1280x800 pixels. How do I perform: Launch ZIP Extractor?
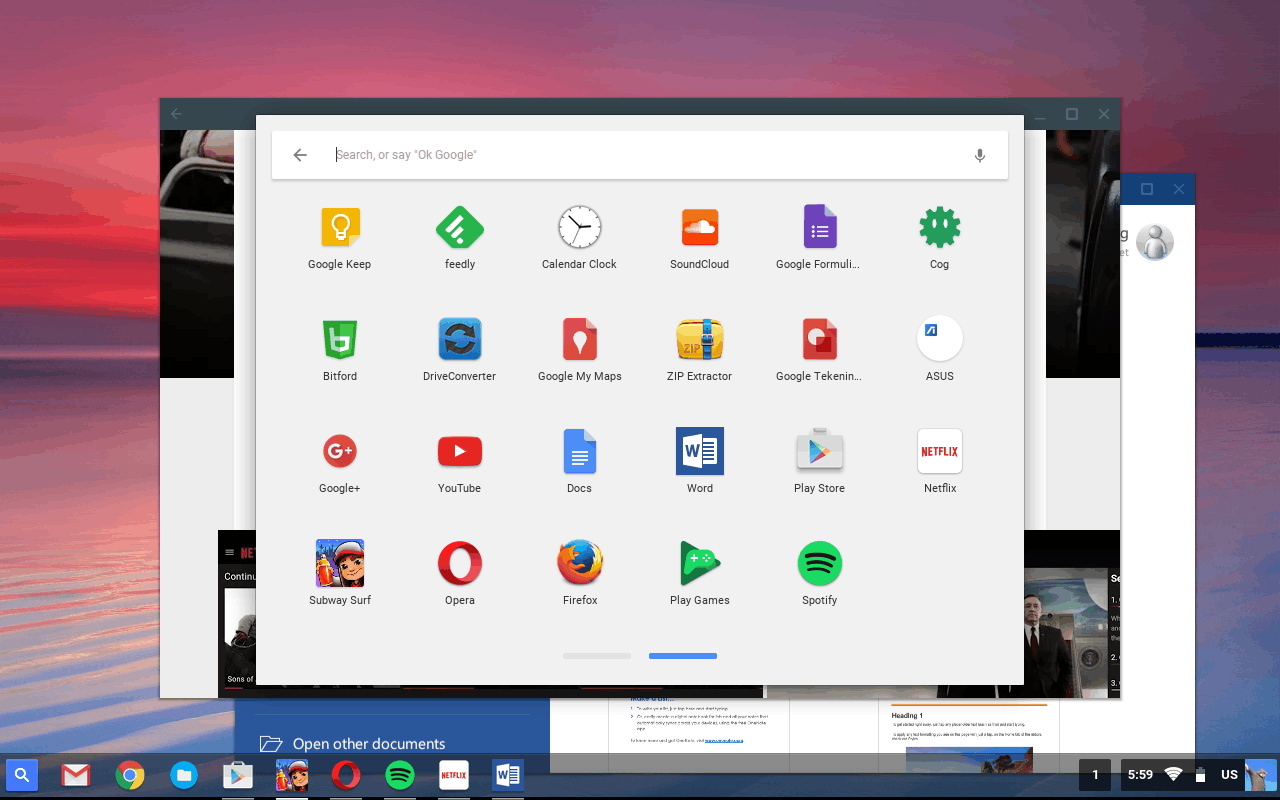700,340
